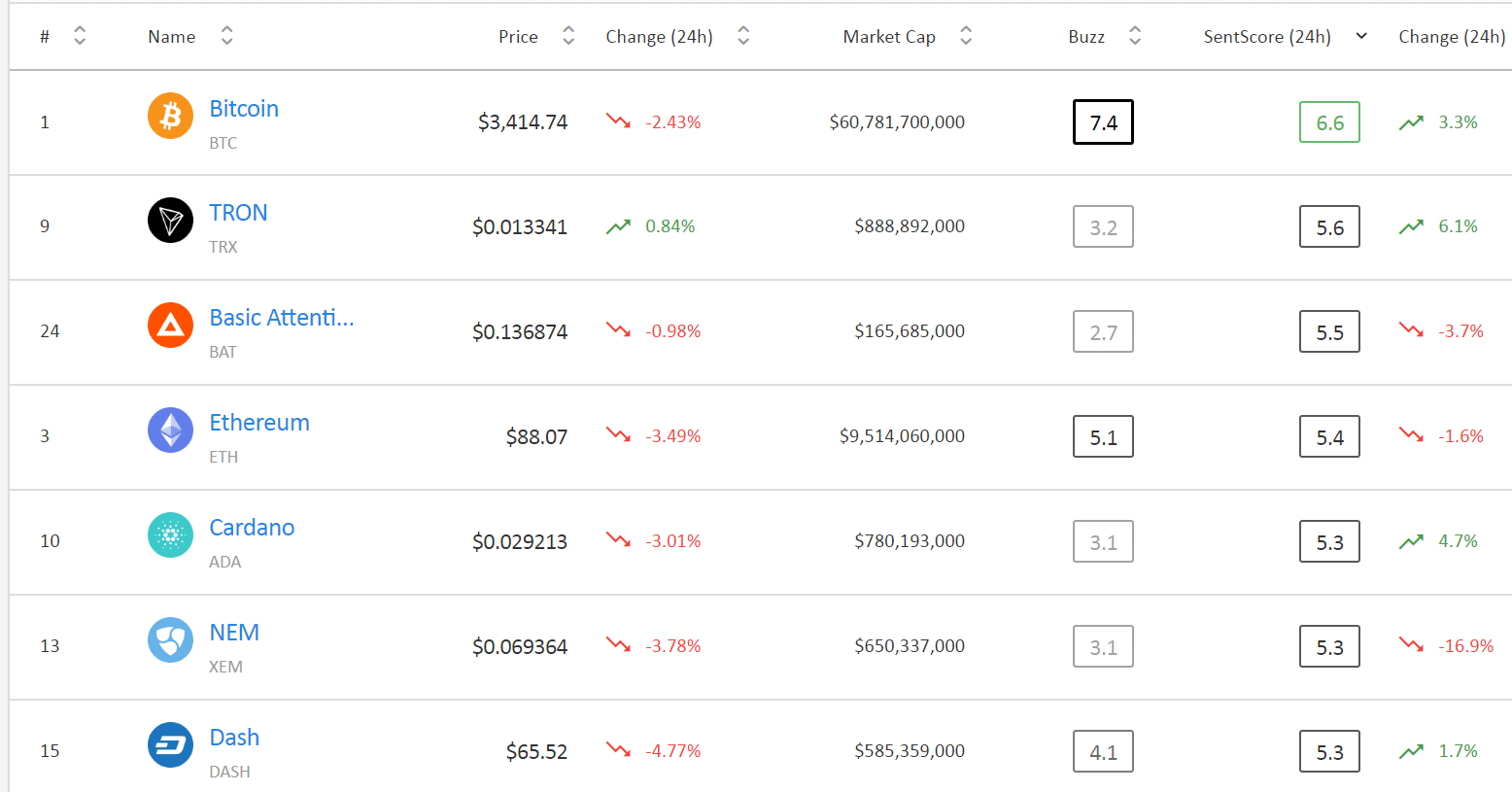The width and height of the screenshot is (1512, 792).
Task: Open the Bitcoin coin link
Action: (x=244, y=109)
